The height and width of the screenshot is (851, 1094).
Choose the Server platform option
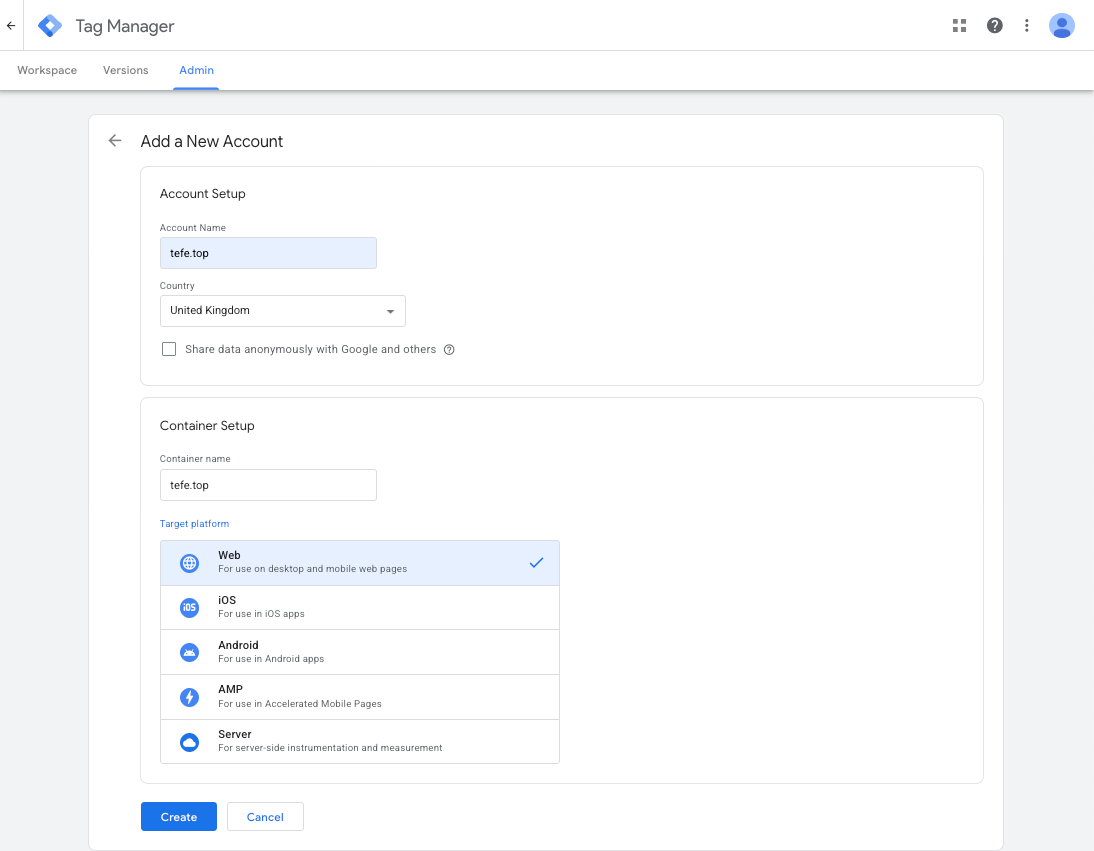click(359, 741)
